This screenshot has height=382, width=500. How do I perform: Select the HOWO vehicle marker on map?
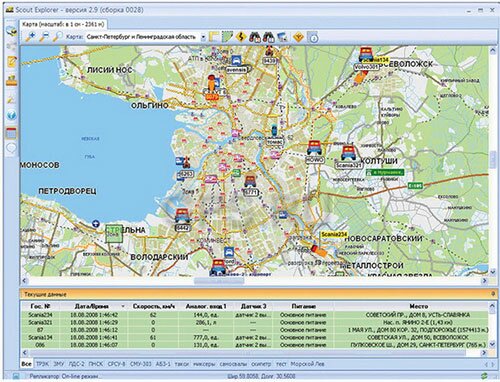[x=314, y=148]
